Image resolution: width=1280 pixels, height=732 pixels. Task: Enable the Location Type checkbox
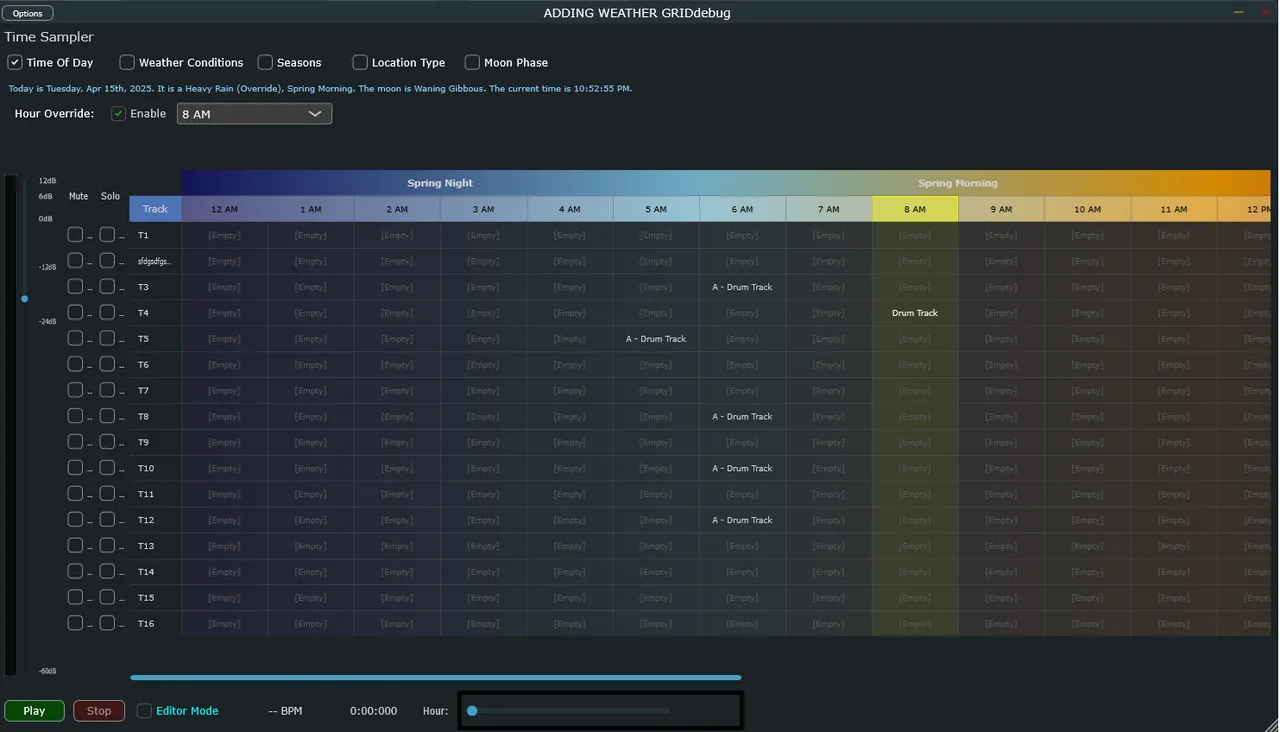pyautogui.click(x=360, y=62)
